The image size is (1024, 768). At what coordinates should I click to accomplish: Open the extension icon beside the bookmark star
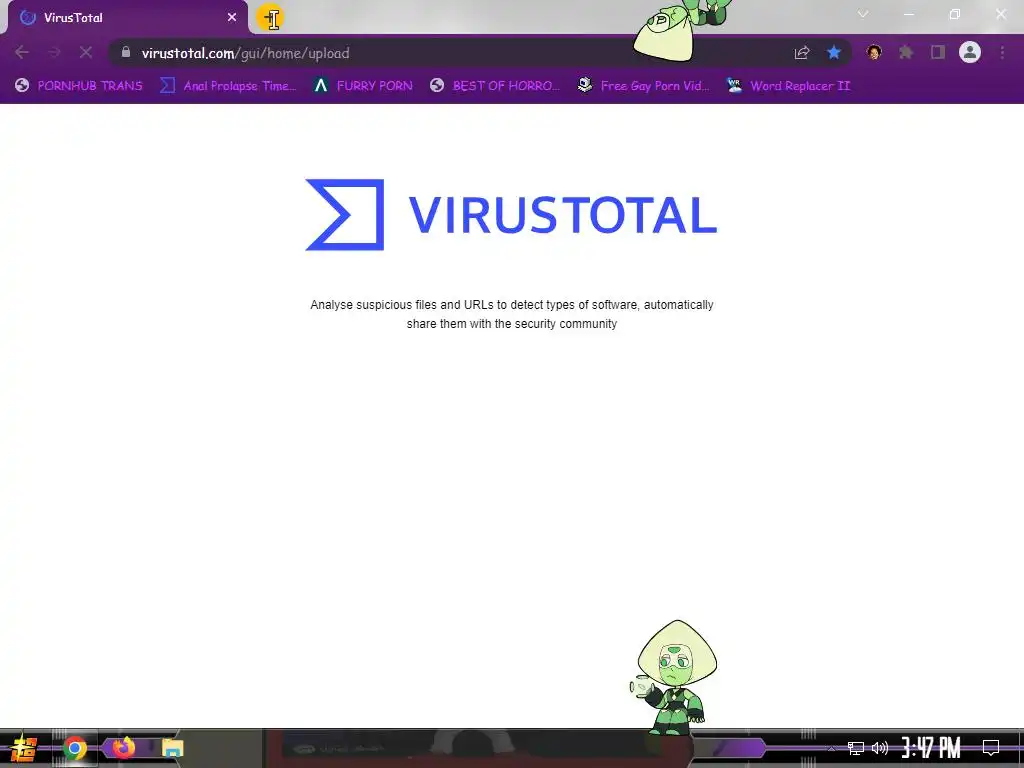[874, 52]
